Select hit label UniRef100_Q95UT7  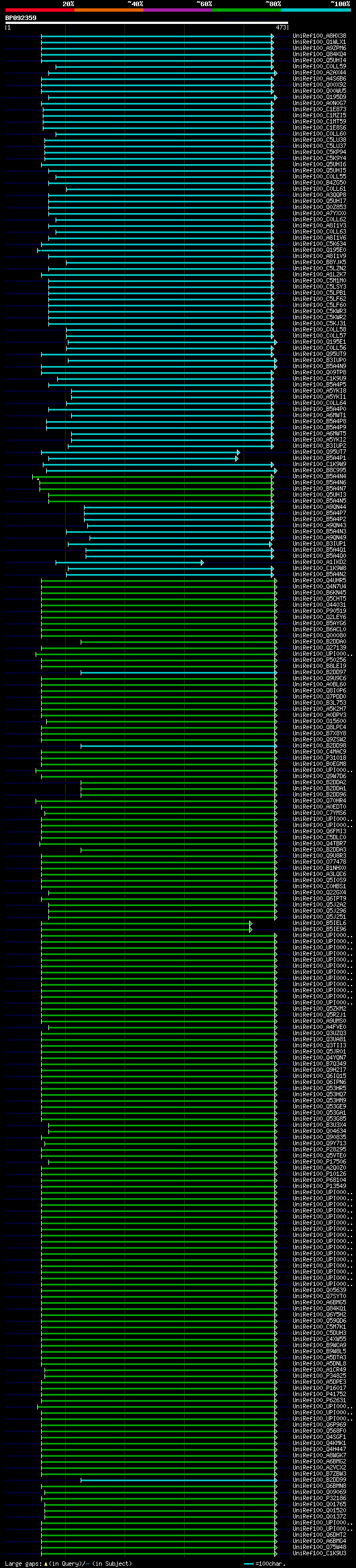point(319,452)
